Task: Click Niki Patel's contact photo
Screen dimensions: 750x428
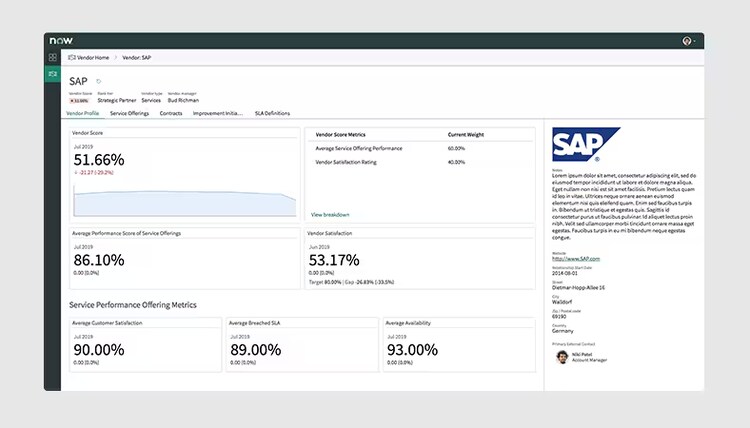Action: 562,357
